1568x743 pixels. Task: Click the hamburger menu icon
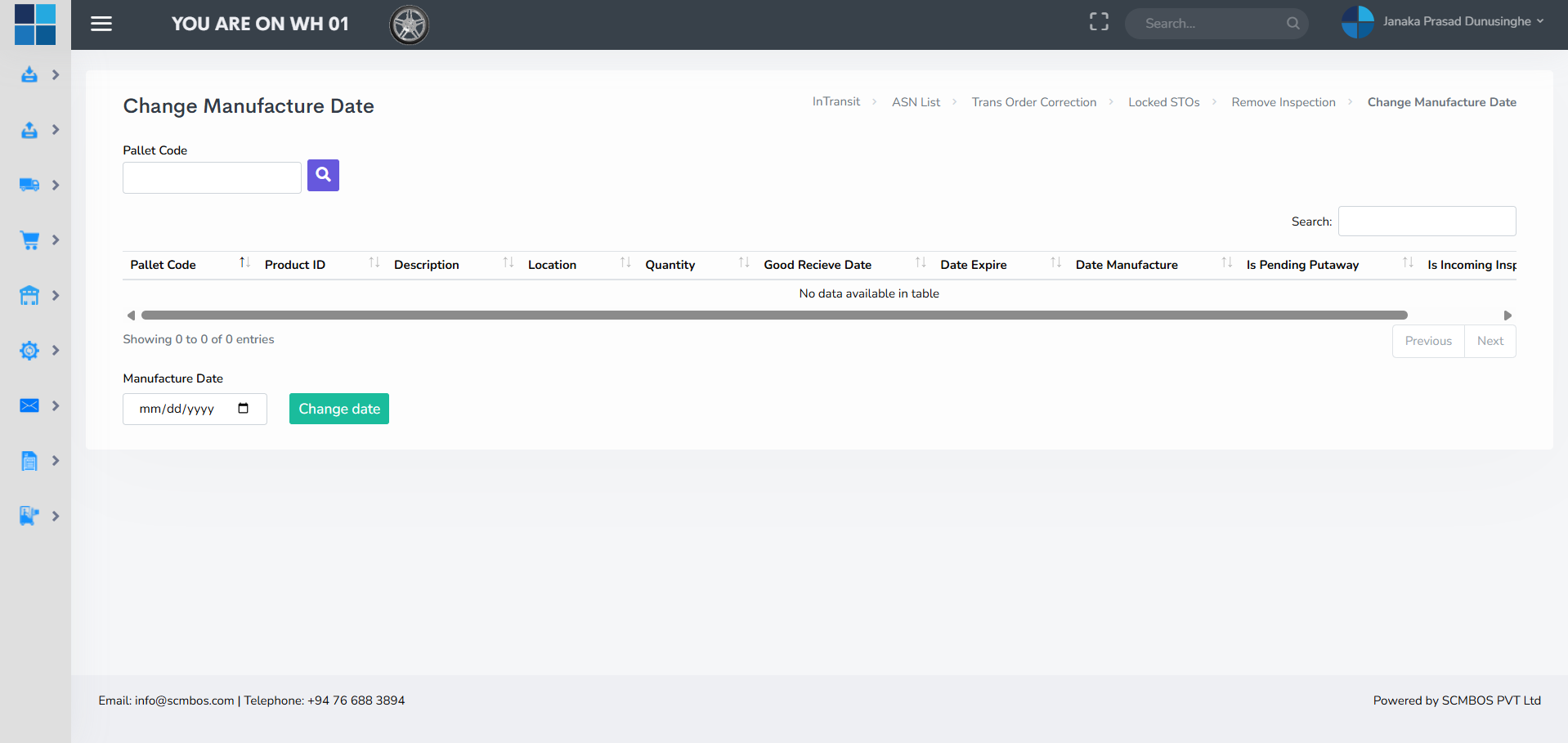click(x=101, y=24)
